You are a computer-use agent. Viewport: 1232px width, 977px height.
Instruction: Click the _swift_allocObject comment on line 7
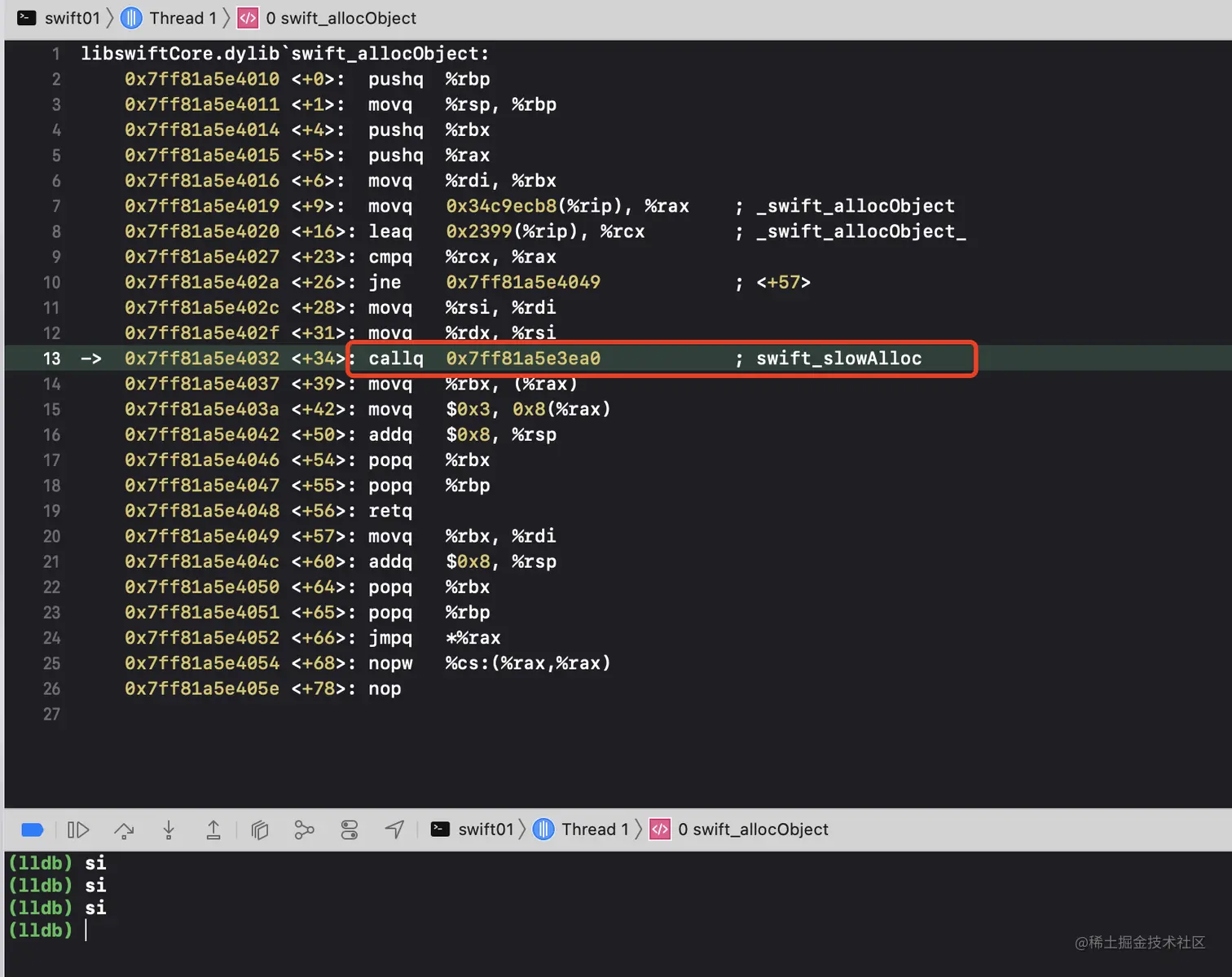(855, 206)
